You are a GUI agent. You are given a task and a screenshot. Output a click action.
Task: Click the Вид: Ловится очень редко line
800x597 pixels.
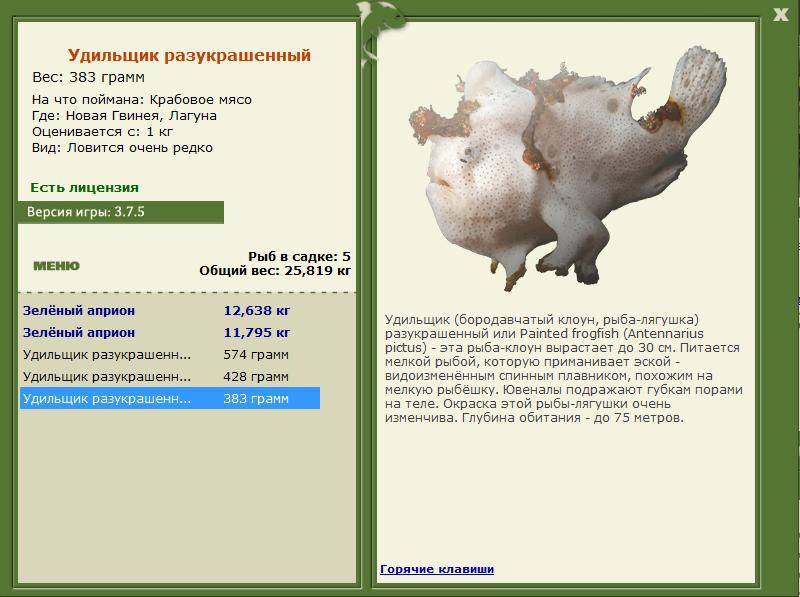point(122,148)
